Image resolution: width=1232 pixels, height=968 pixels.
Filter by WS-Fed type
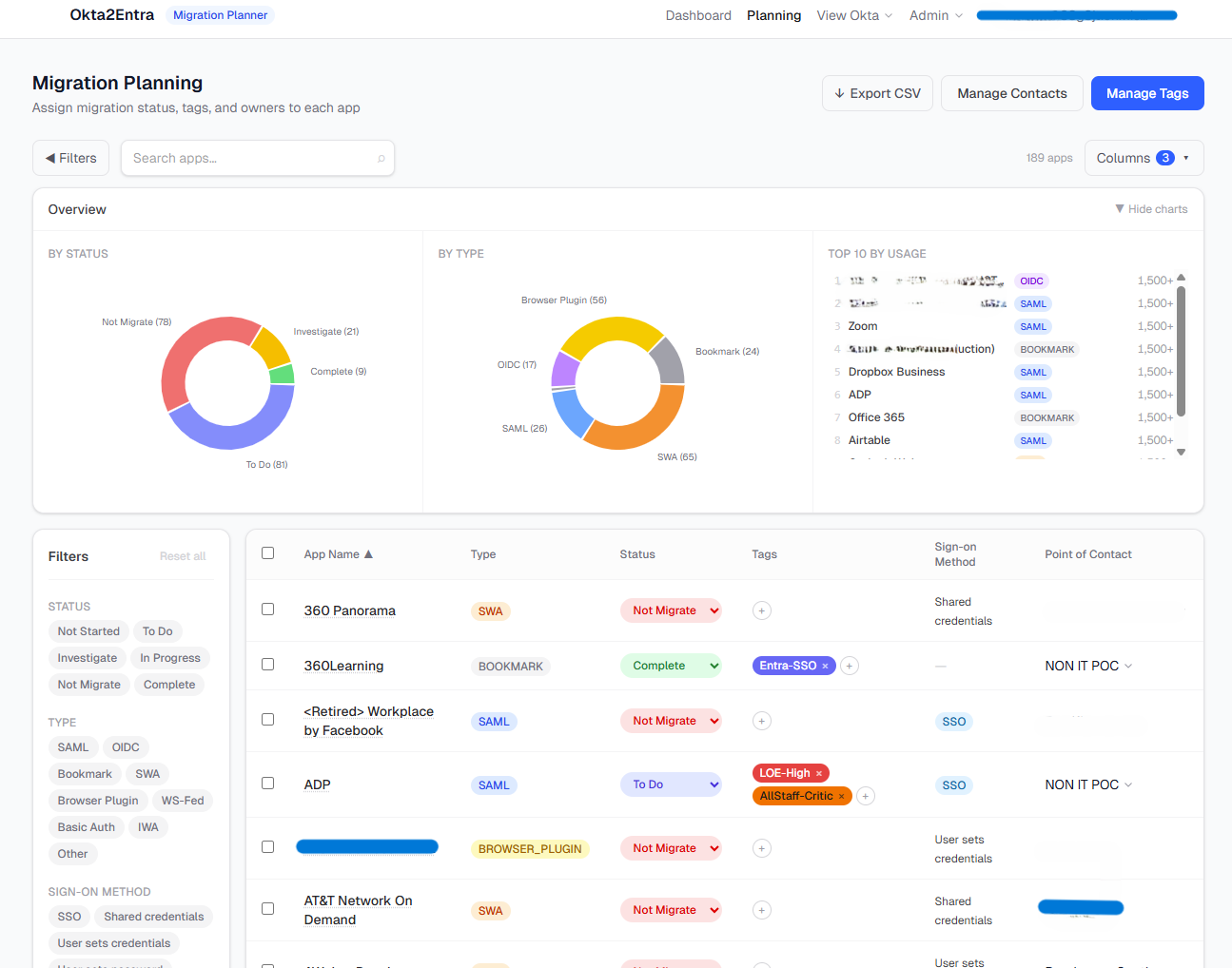(x=183, y=801)
